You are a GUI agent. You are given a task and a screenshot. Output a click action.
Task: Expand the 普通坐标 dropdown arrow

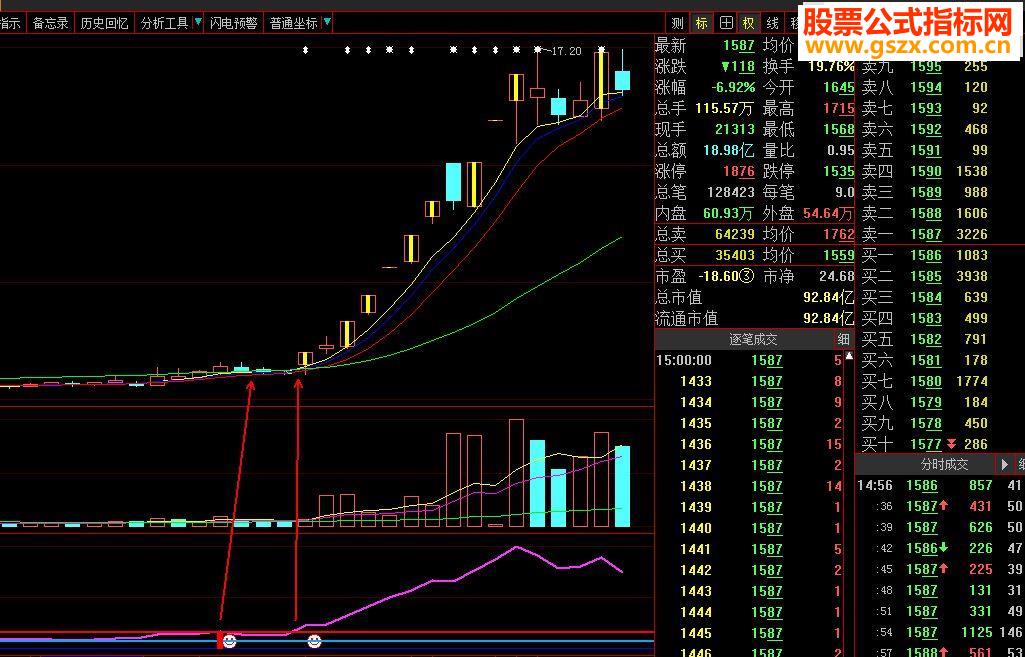[328, 23]
